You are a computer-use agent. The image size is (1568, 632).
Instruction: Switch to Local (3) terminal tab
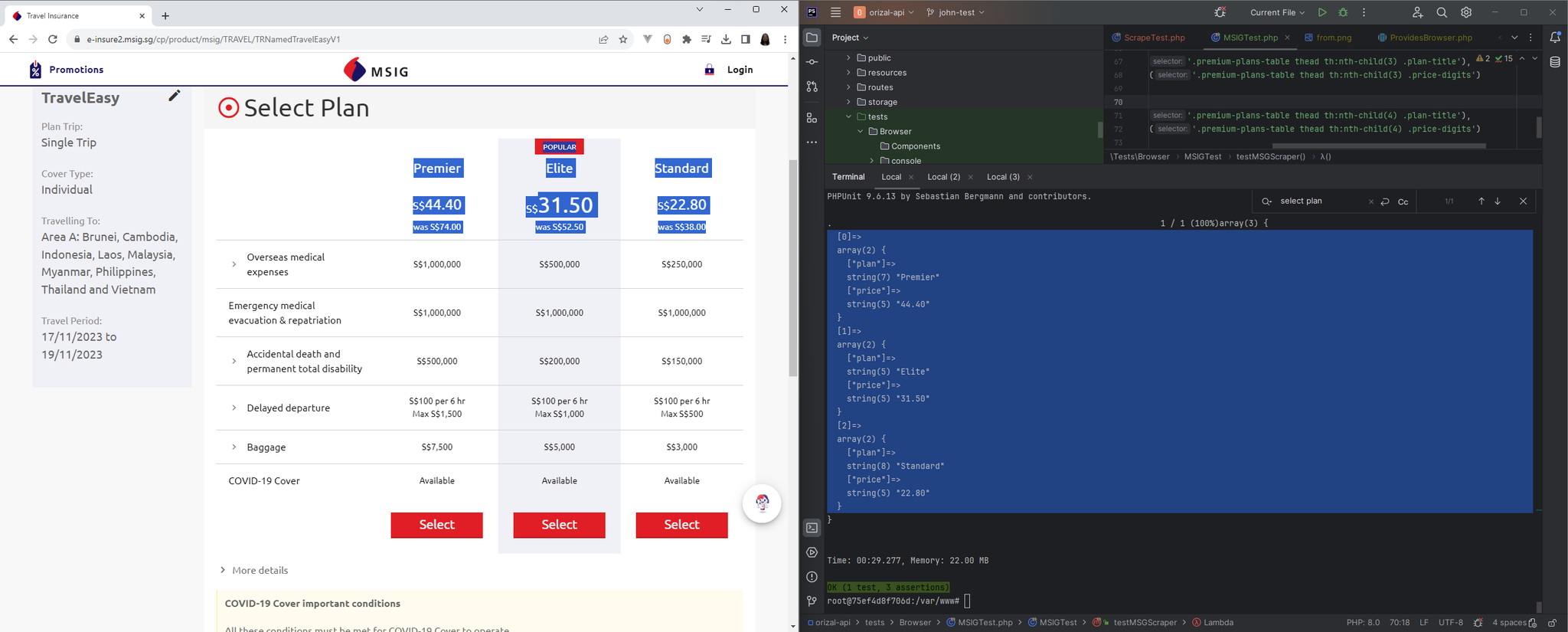[1003, 177]
